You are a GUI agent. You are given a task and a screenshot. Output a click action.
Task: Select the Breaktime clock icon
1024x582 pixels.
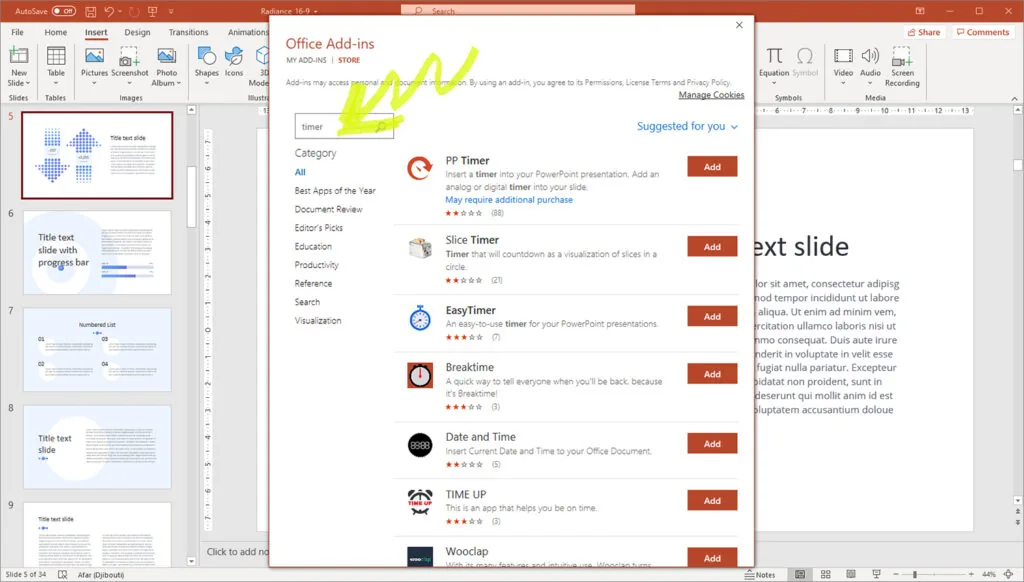[x=420, y=376]
